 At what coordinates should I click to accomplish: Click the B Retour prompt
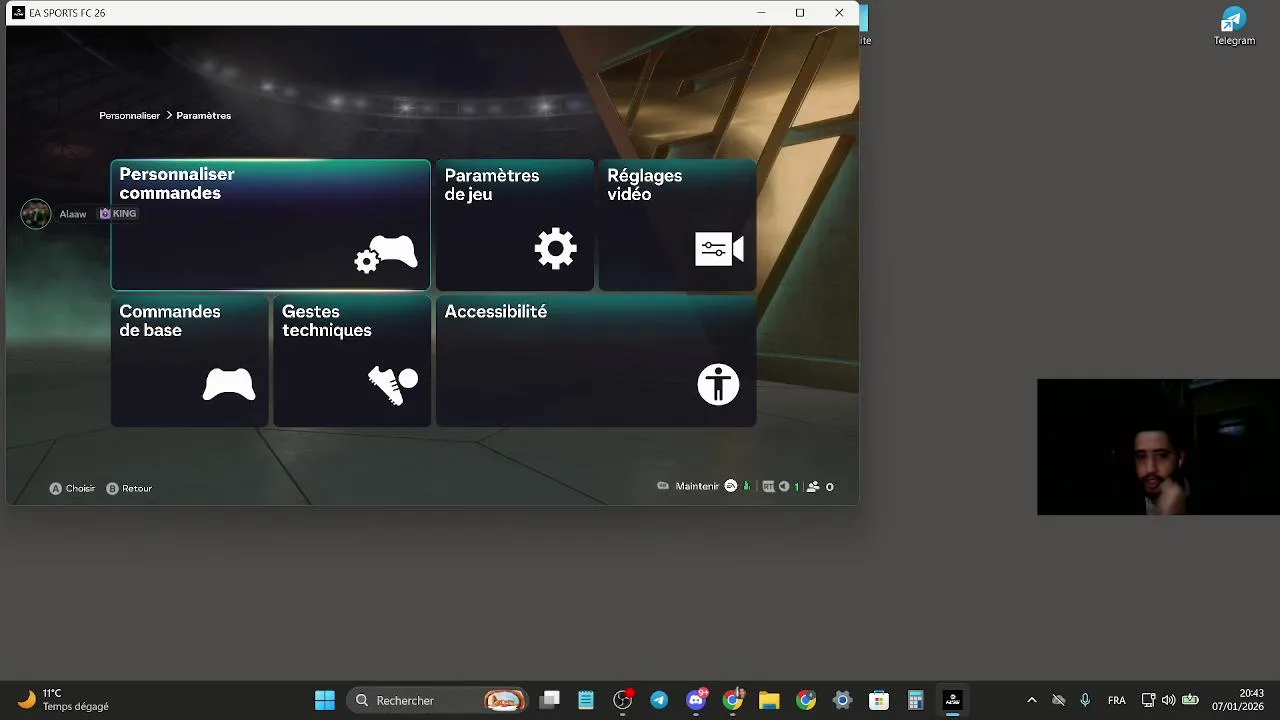tap(129, 488)
